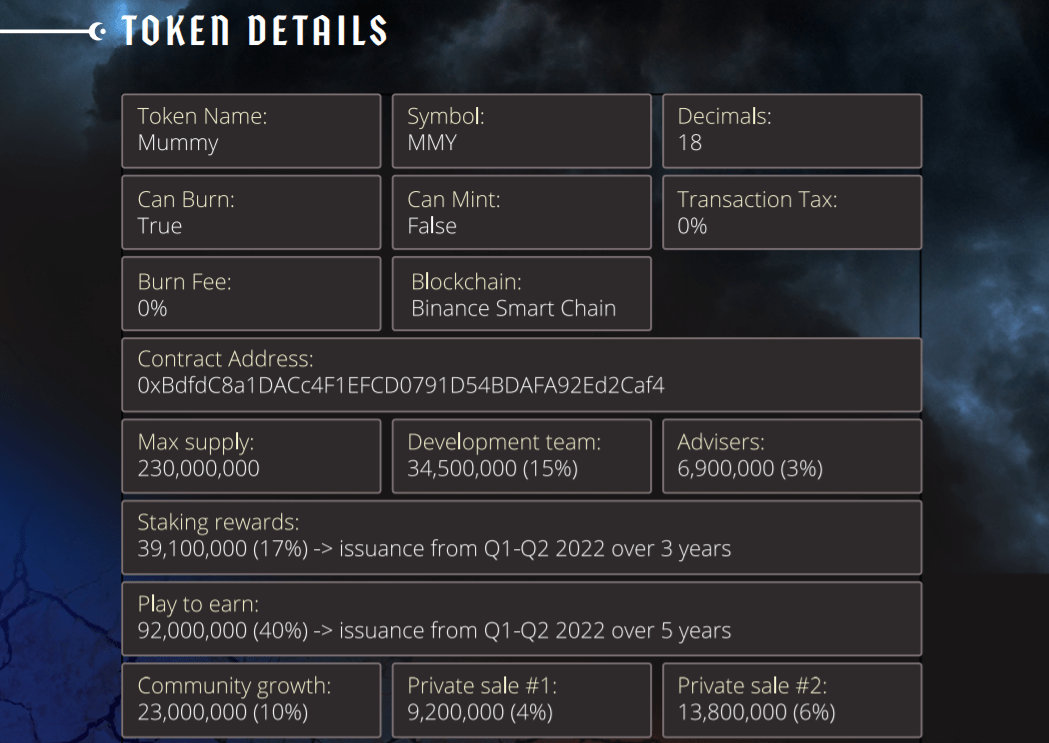Click the Contract Address label

226,359
